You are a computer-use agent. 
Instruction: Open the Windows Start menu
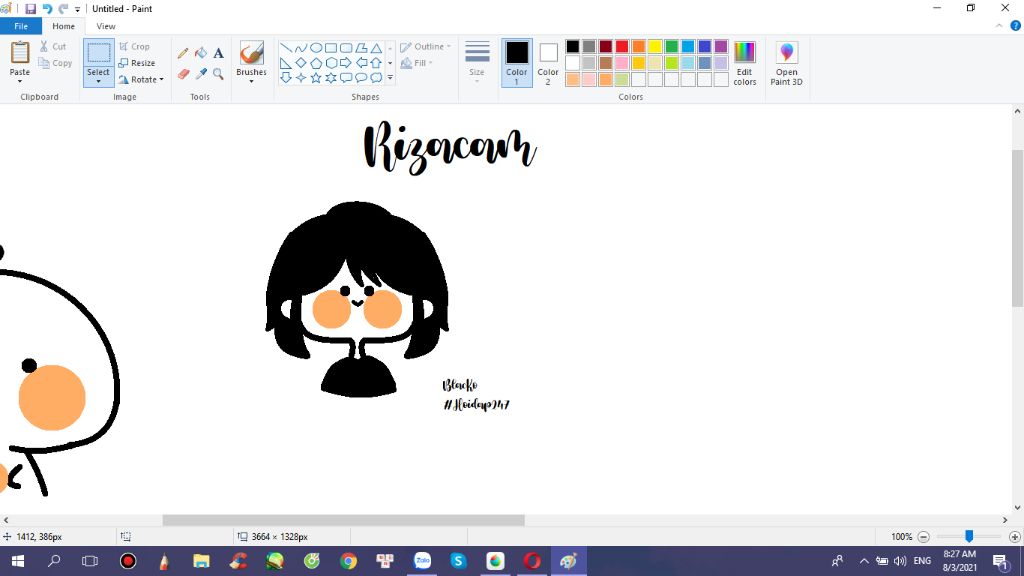click(18, 561)
